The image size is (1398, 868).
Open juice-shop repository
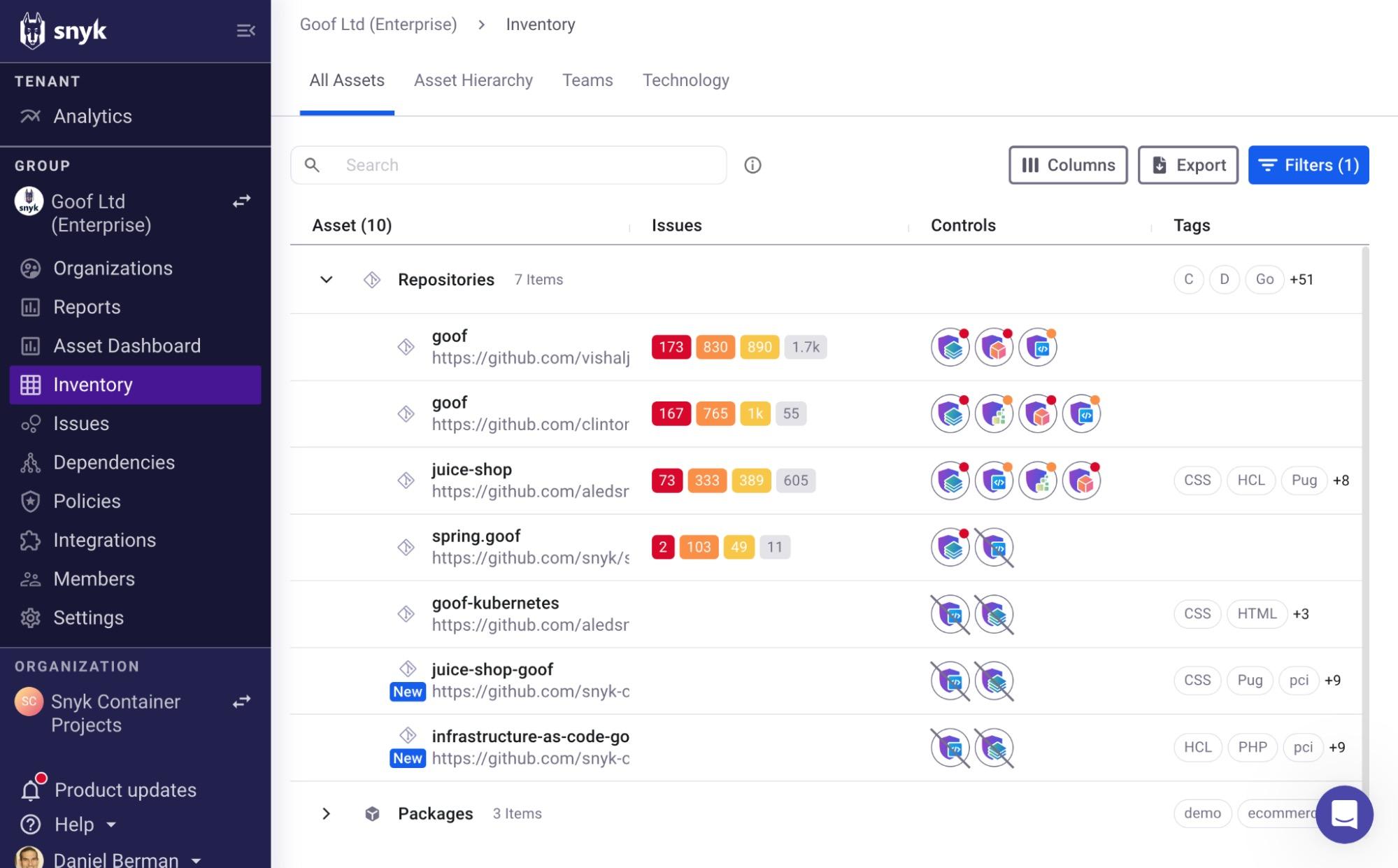point(471,469)
